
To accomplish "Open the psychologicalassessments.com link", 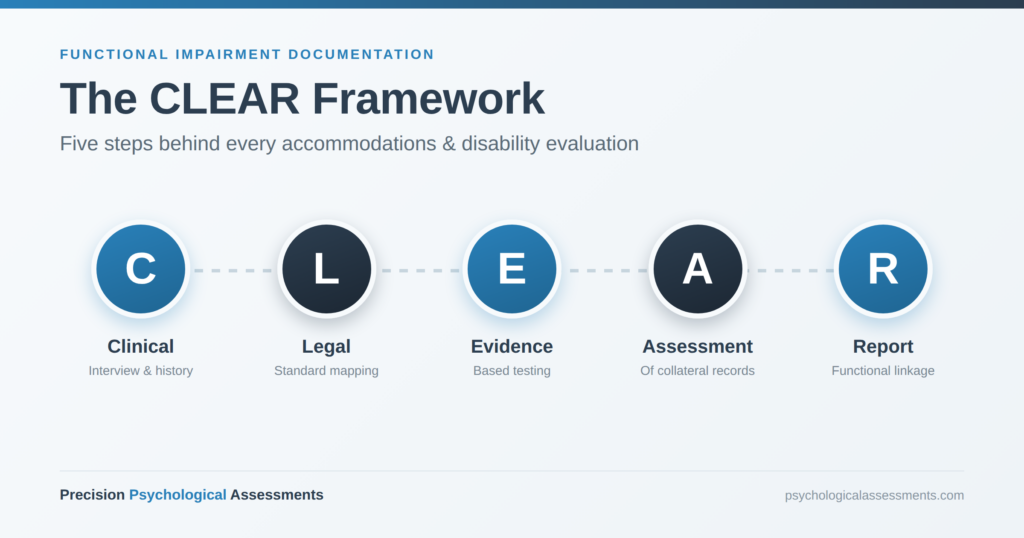I will [874, 496].
